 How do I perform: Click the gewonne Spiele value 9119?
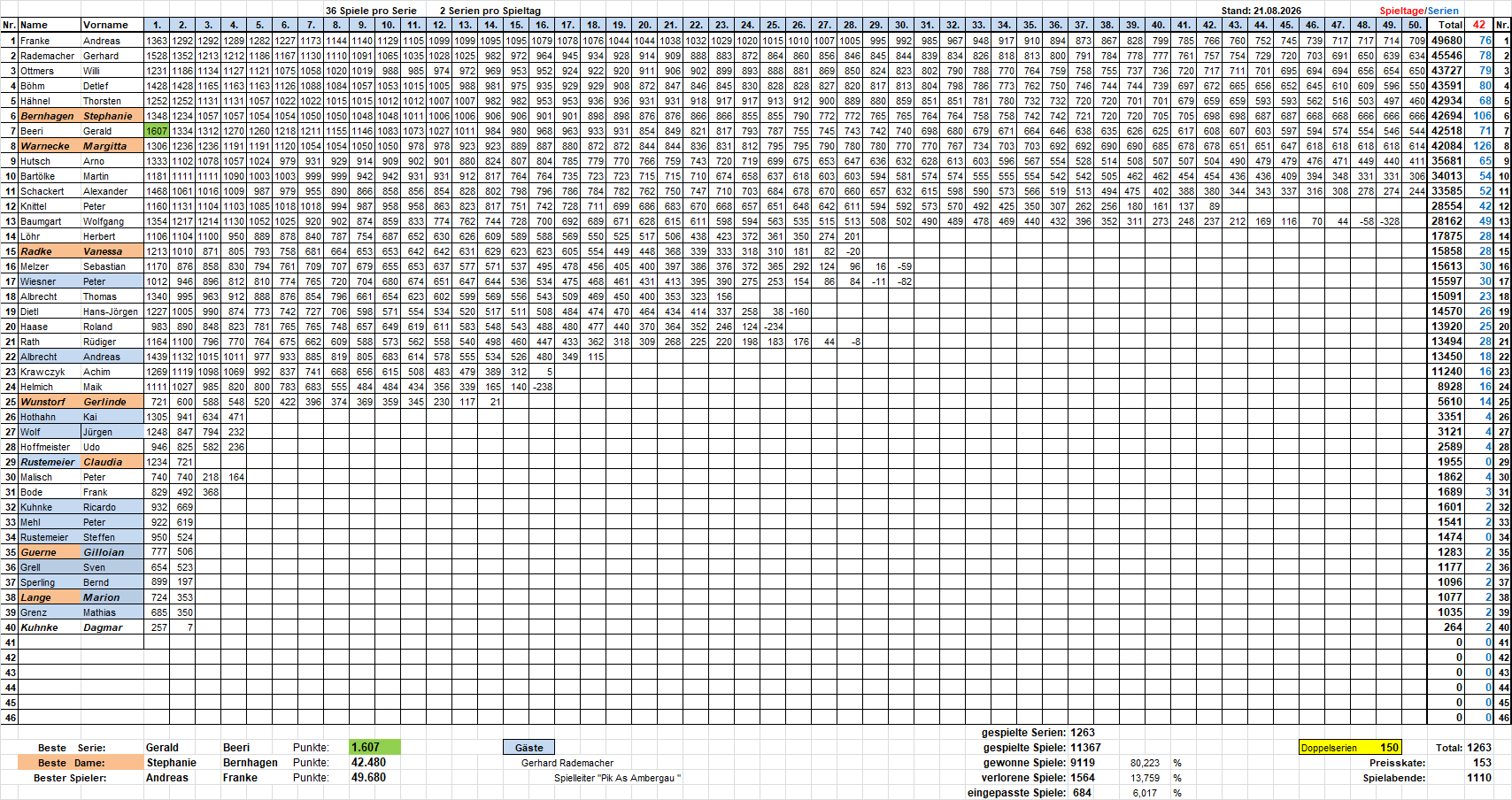click(1083, 763)
